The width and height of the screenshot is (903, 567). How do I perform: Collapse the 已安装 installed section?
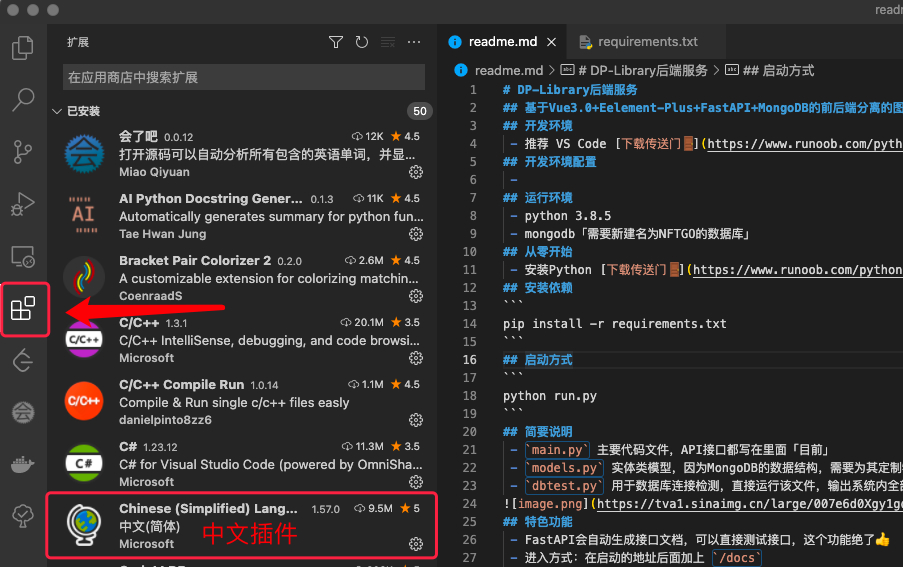pyautogui.click(x=57, y=111)
